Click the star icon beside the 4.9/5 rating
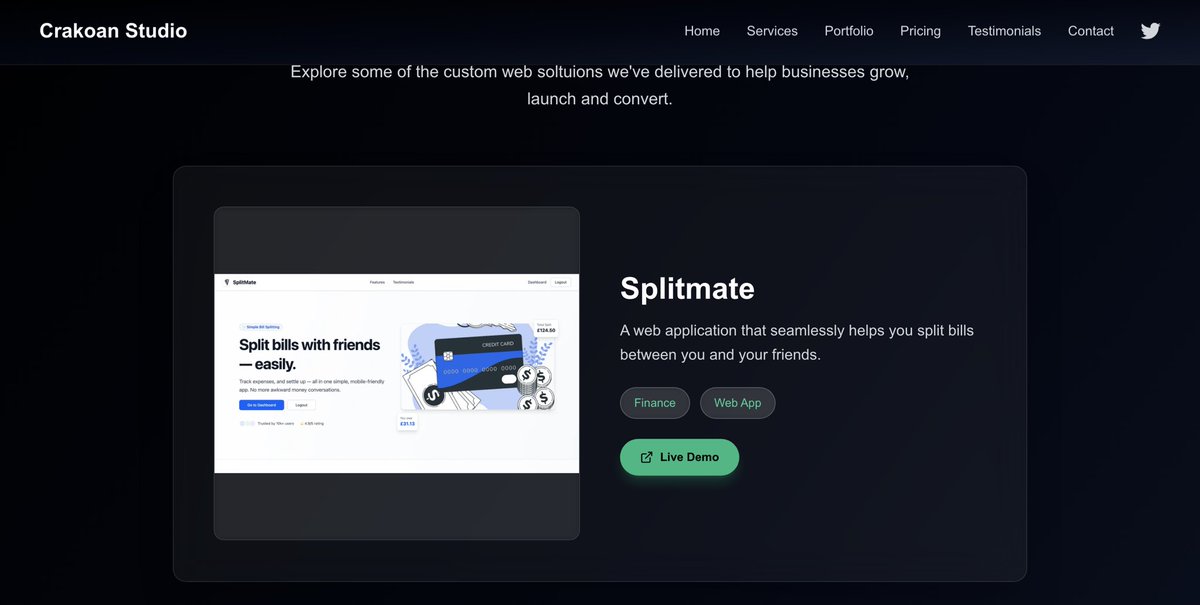The image size is (1200, 605). 301,423
